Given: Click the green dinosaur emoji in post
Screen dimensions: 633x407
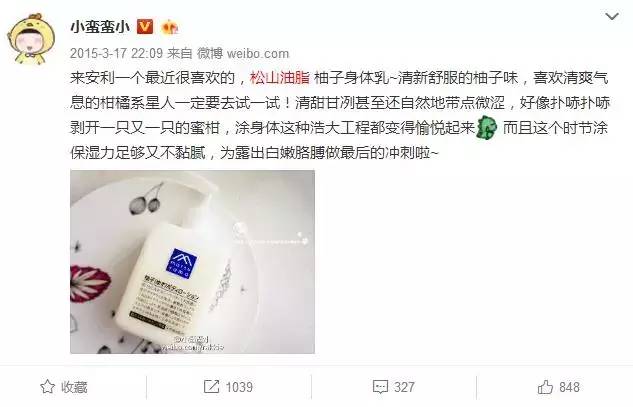Looking at the screenshot, I should [x=486, y=128].
